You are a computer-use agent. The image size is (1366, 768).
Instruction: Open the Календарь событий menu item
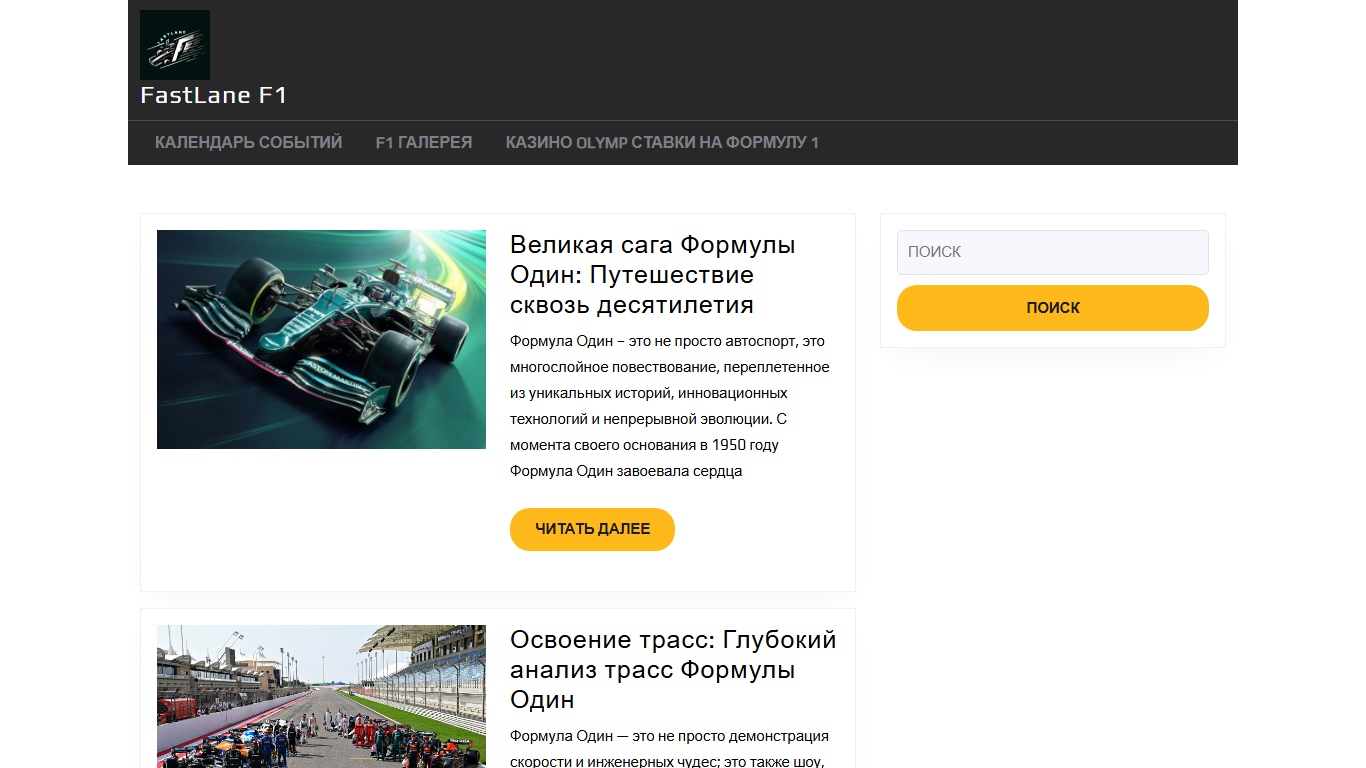tap(249, 143)
